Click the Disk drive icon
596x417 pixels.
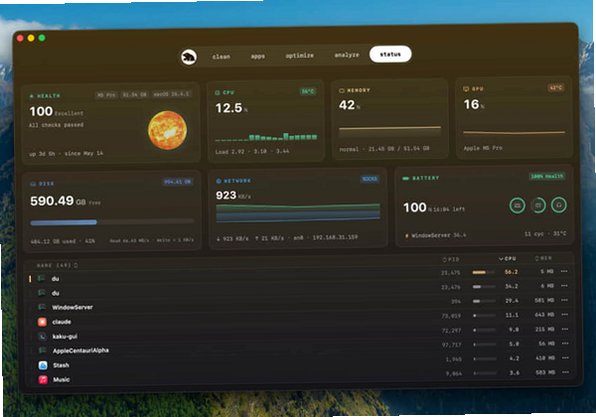(33, 184)
